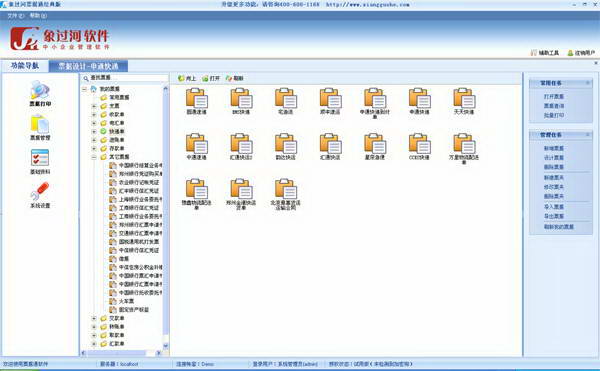
Task: Expand the 转账单 folder node
Action: click(x=94, y=327)
